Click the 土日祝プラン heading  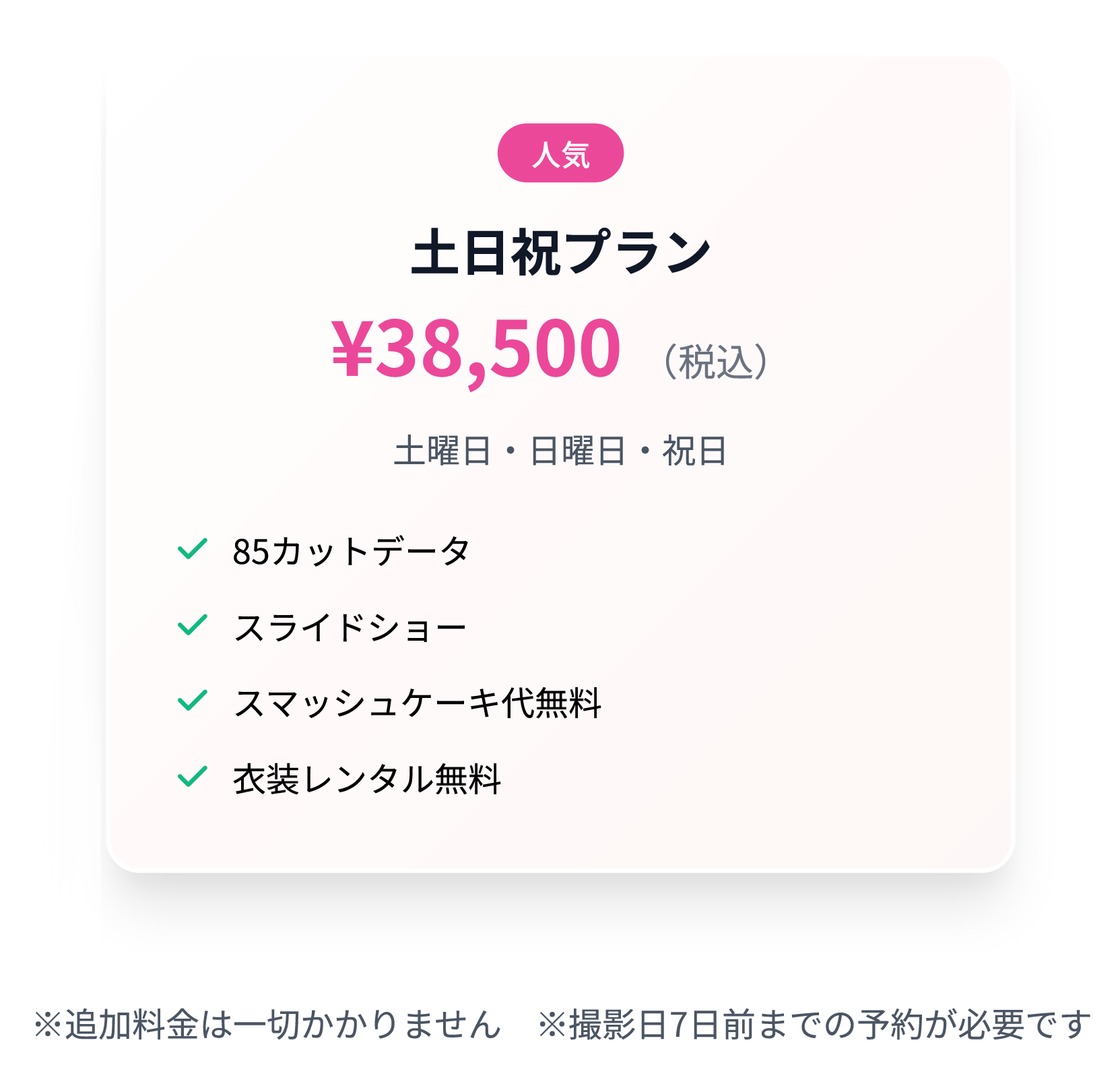pos(560,252)
